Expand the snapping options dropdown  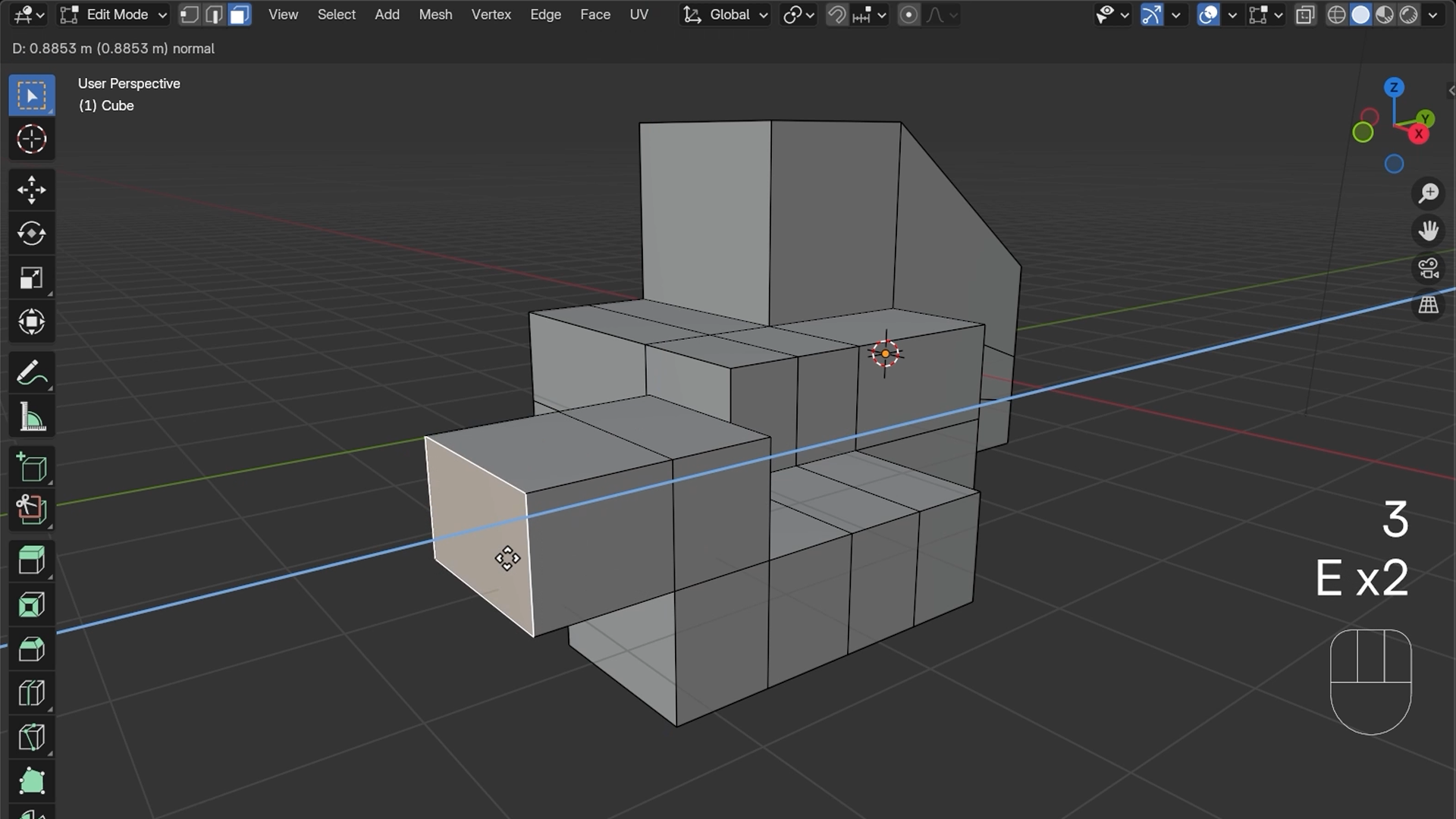tap(869, 14)
